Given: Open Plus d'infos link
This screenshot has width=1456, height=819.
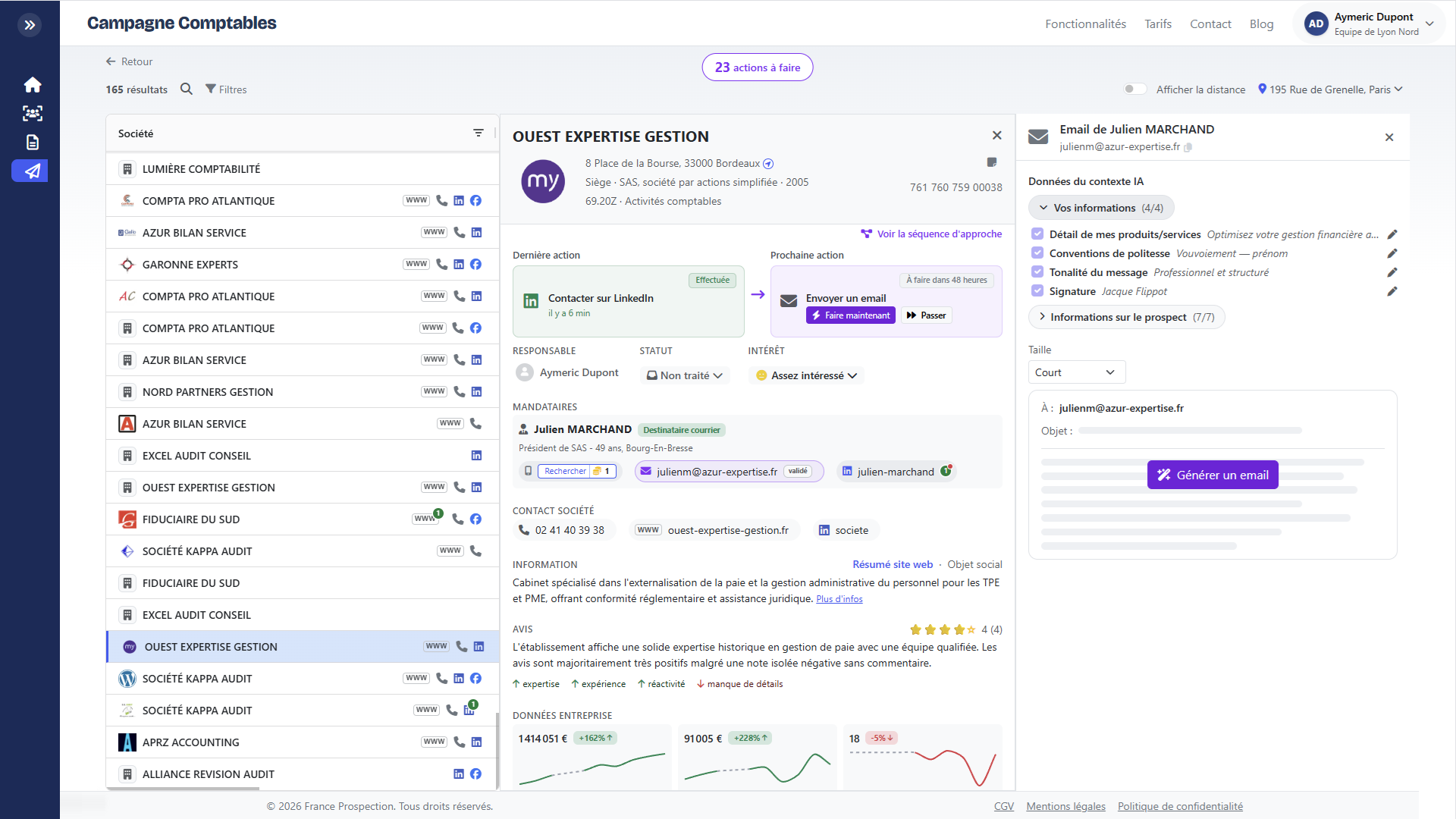Looking at the screenshot, I should 839,599.
